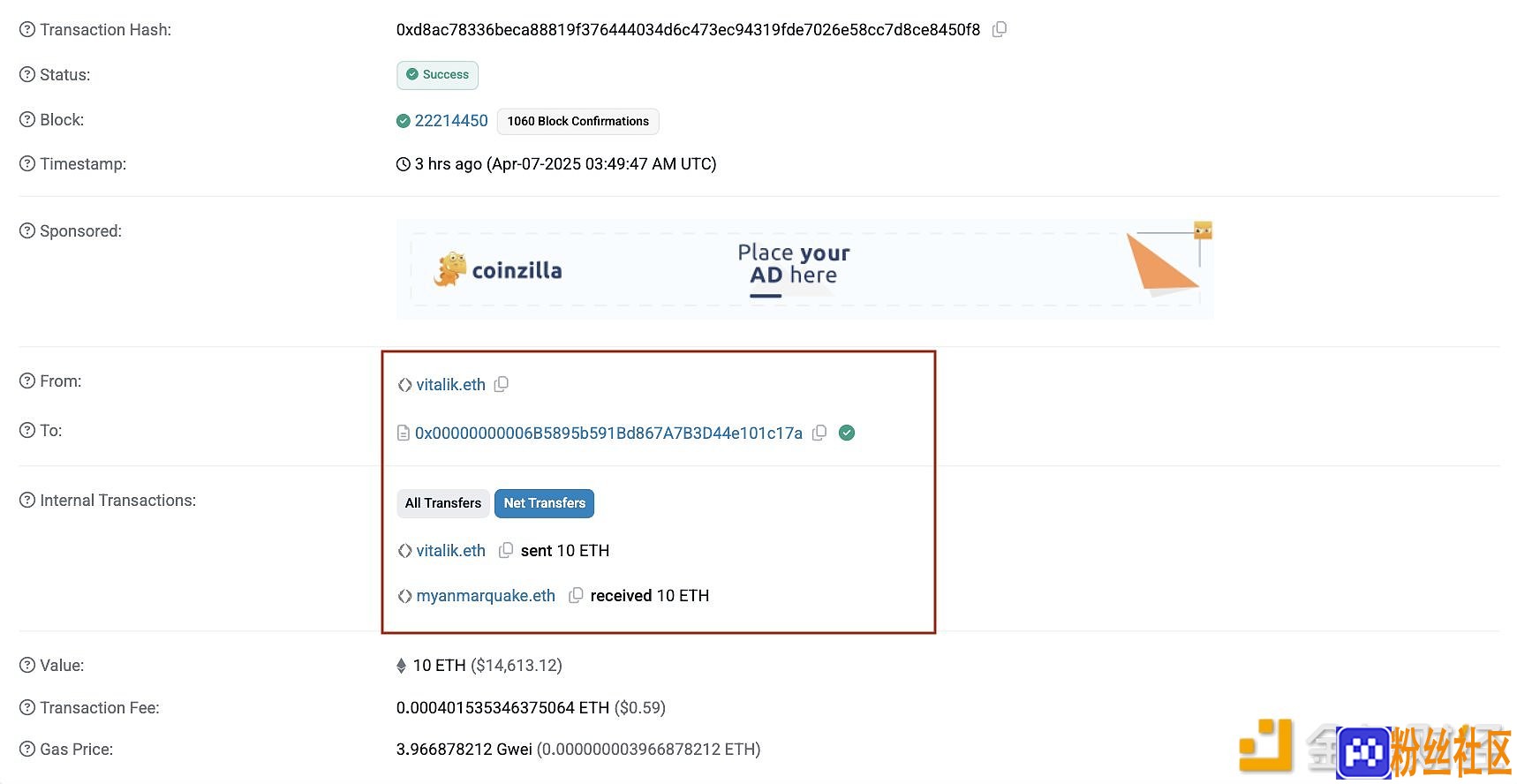1517x784 pixels.
Task: Click the help icon beside Timestamp
Action: [x=27, y=163]
